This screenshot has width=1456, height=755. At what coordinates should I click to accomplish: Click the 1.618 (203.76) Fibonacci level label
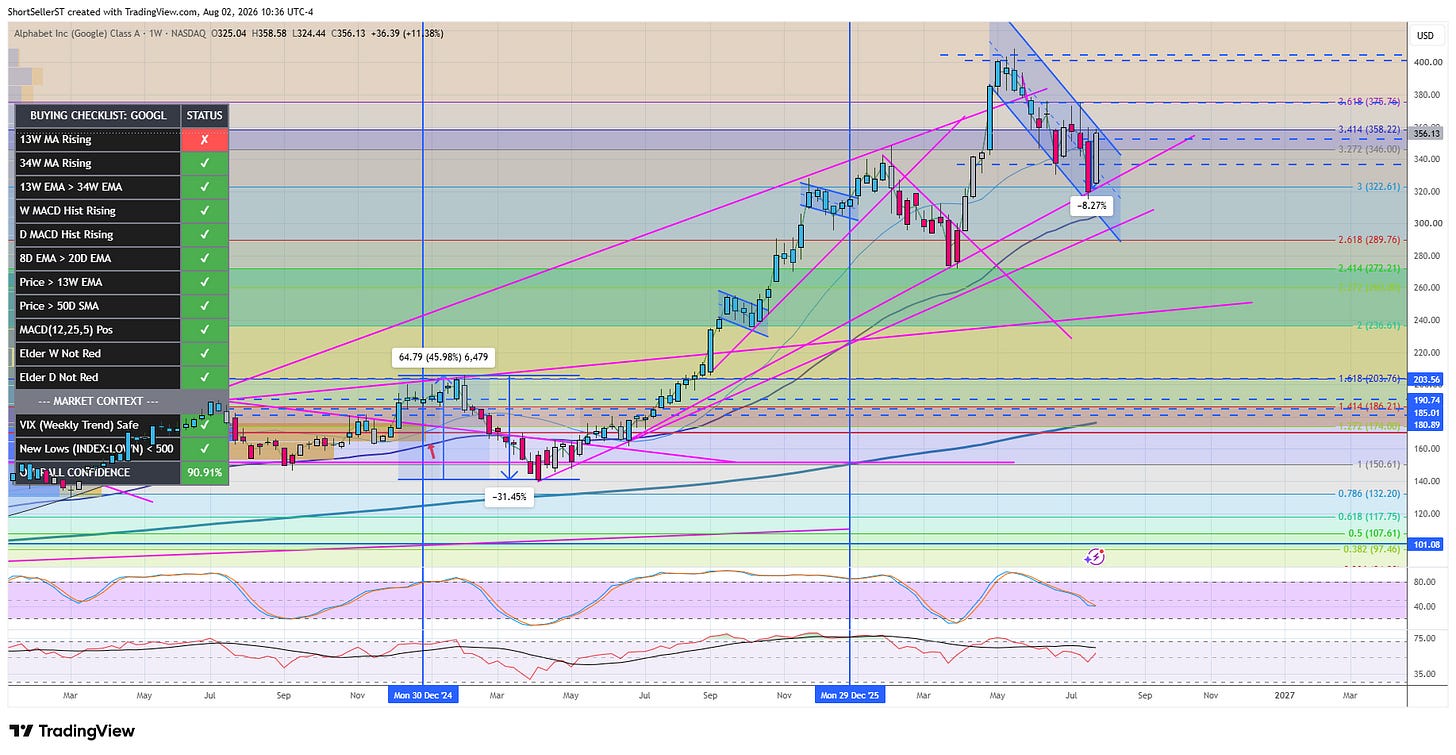click(1370, 379)
